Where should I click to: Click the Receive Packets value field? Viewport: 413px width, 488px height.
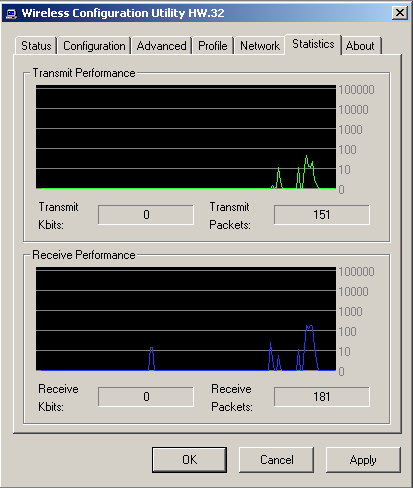[322, 397]
